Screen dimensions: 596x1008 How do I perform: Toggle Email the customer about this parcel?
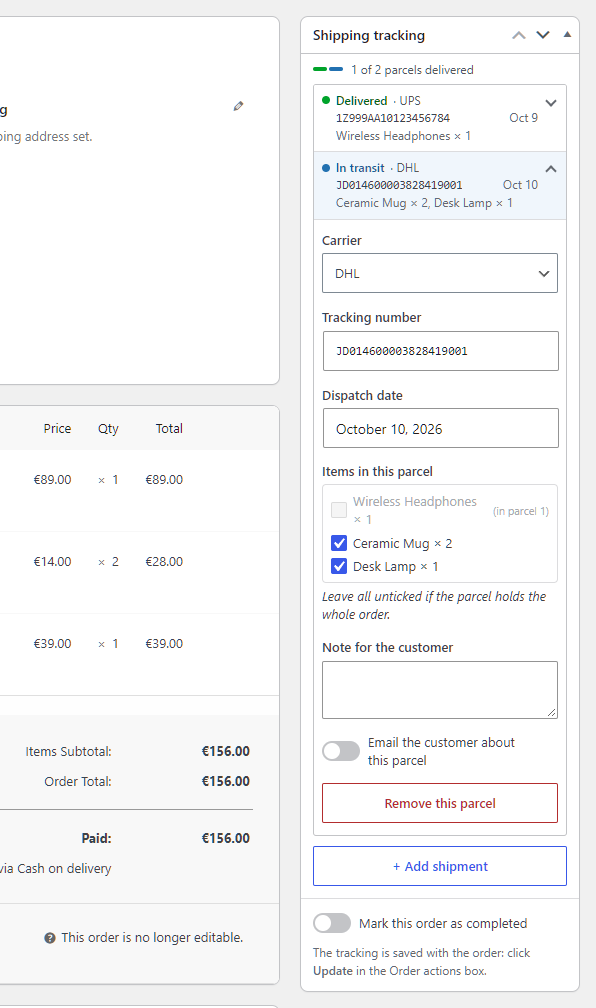point(341,751)
